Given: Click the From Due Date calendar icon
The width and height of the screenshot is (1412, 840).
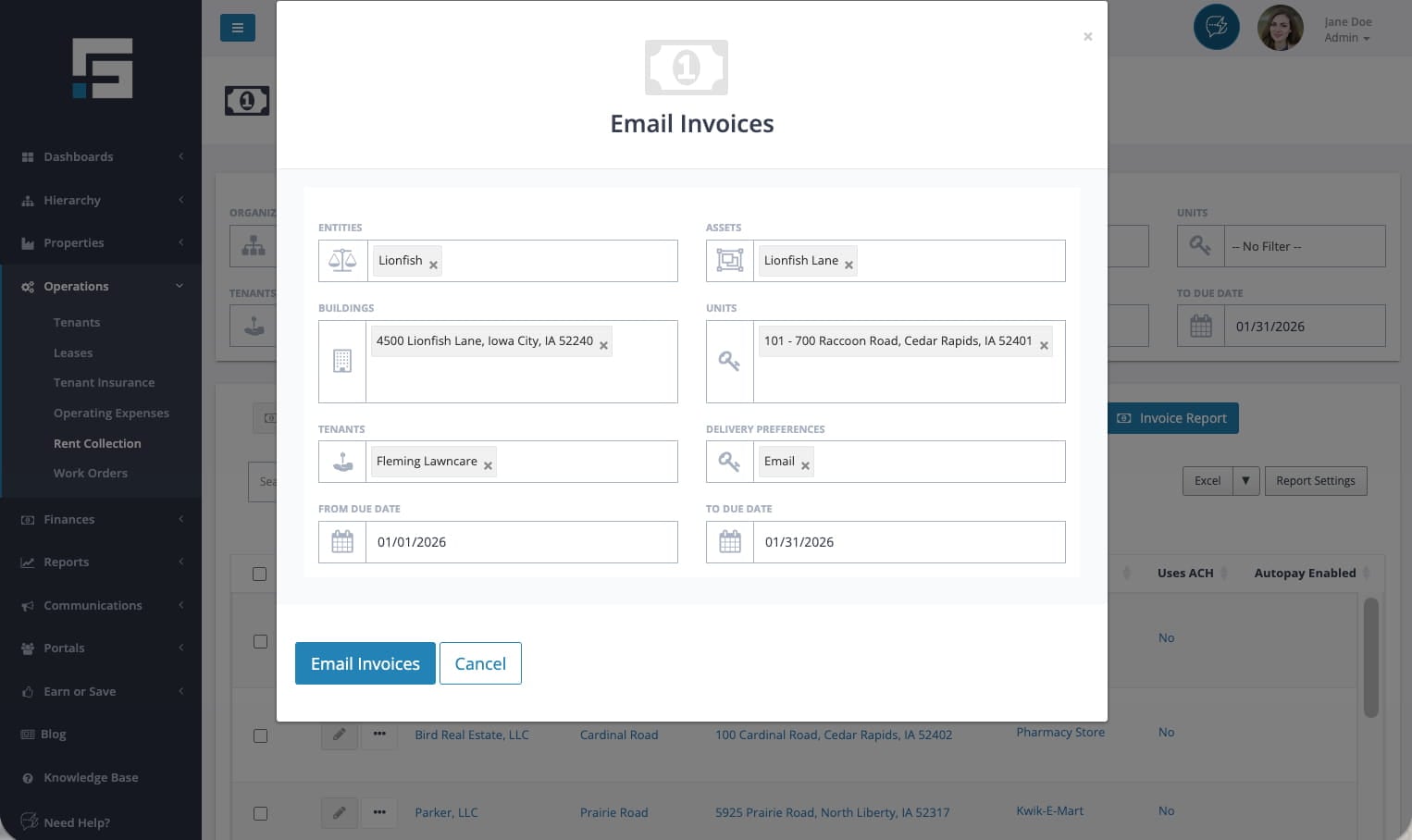Looking at the screenshot, I should click(x=342, y=542).
